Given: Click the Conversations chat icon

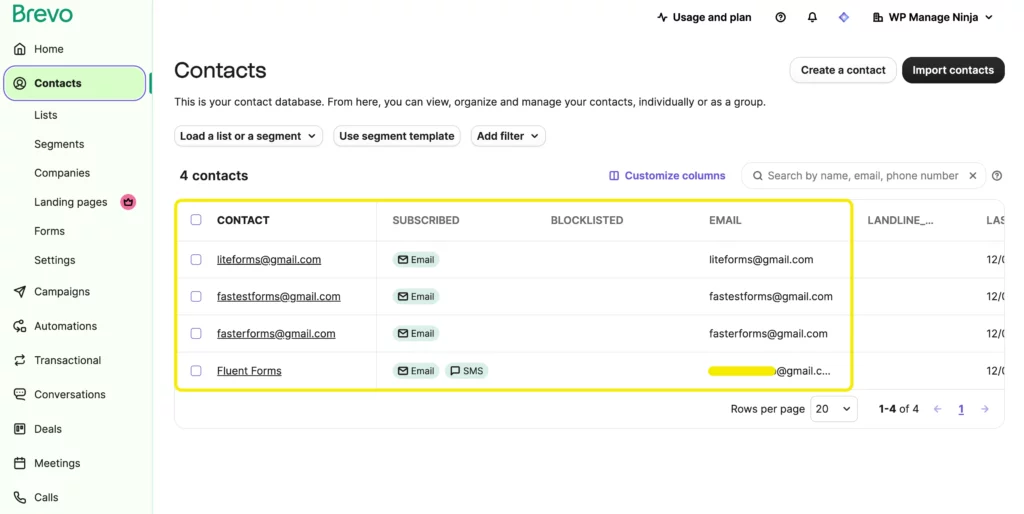Looking at the screenshot, I should pos(20,394).
